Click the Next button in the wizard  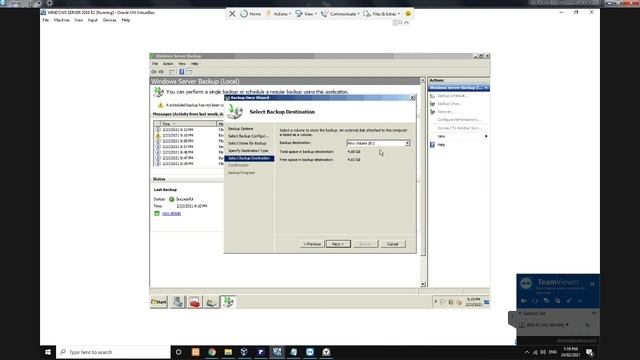click(x=338, y=244)
